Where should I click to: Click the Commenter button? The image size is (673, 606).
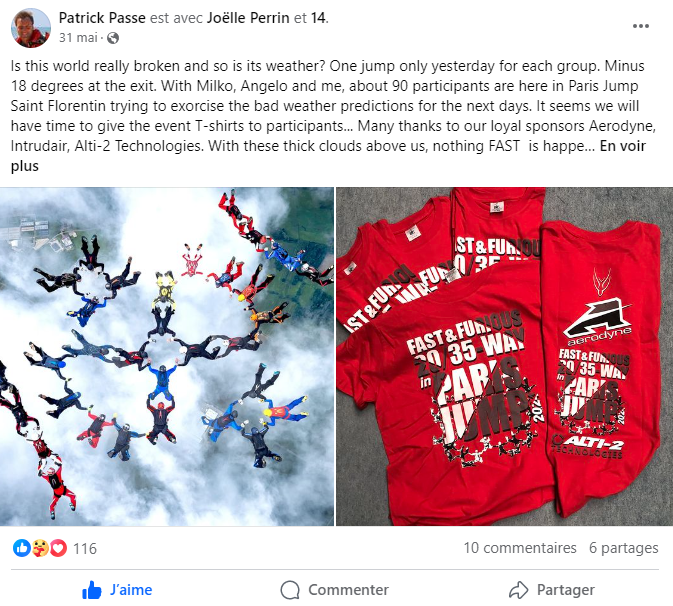coord(334,590)
